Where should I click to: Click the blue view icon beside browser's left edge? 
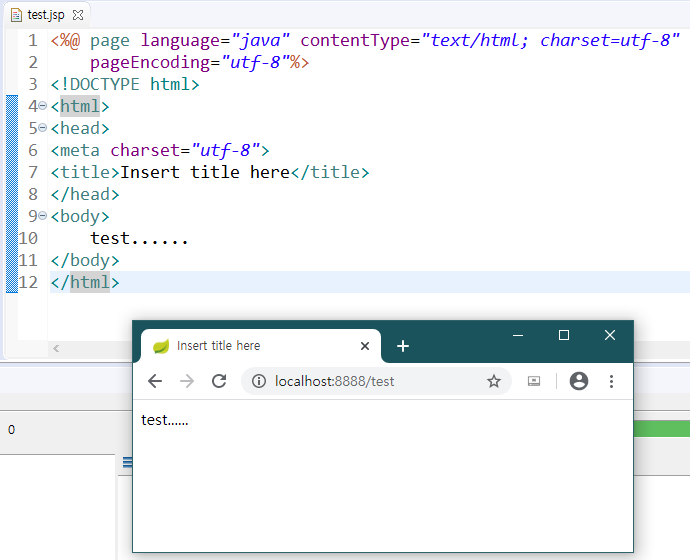[x=127, y=462]
